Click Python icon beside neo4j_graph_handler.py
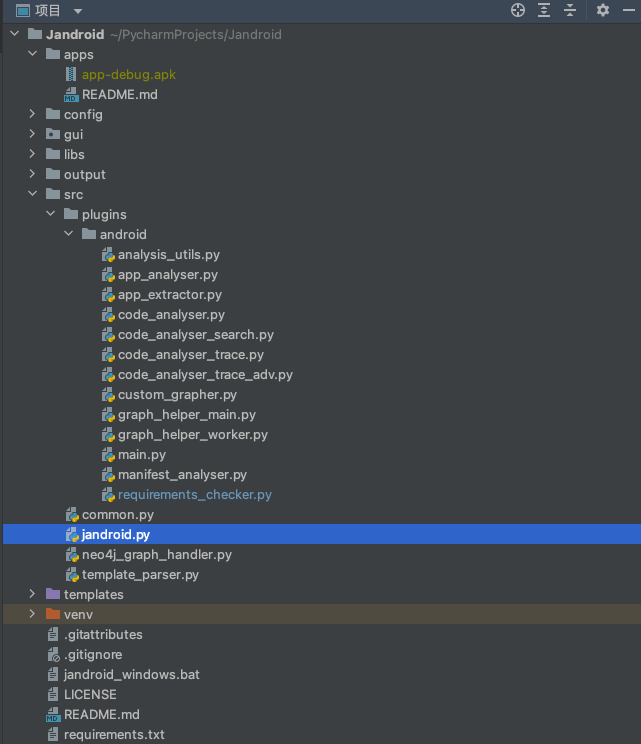Image resolution: width=641 pixels, height=744 pixels. (72, 554)
